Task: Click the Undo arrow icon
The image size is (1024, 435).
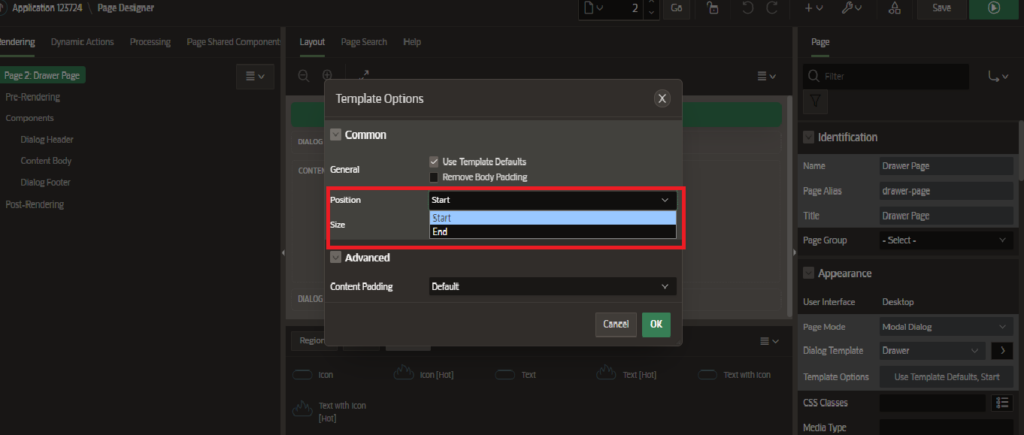Action: (745, 8)
